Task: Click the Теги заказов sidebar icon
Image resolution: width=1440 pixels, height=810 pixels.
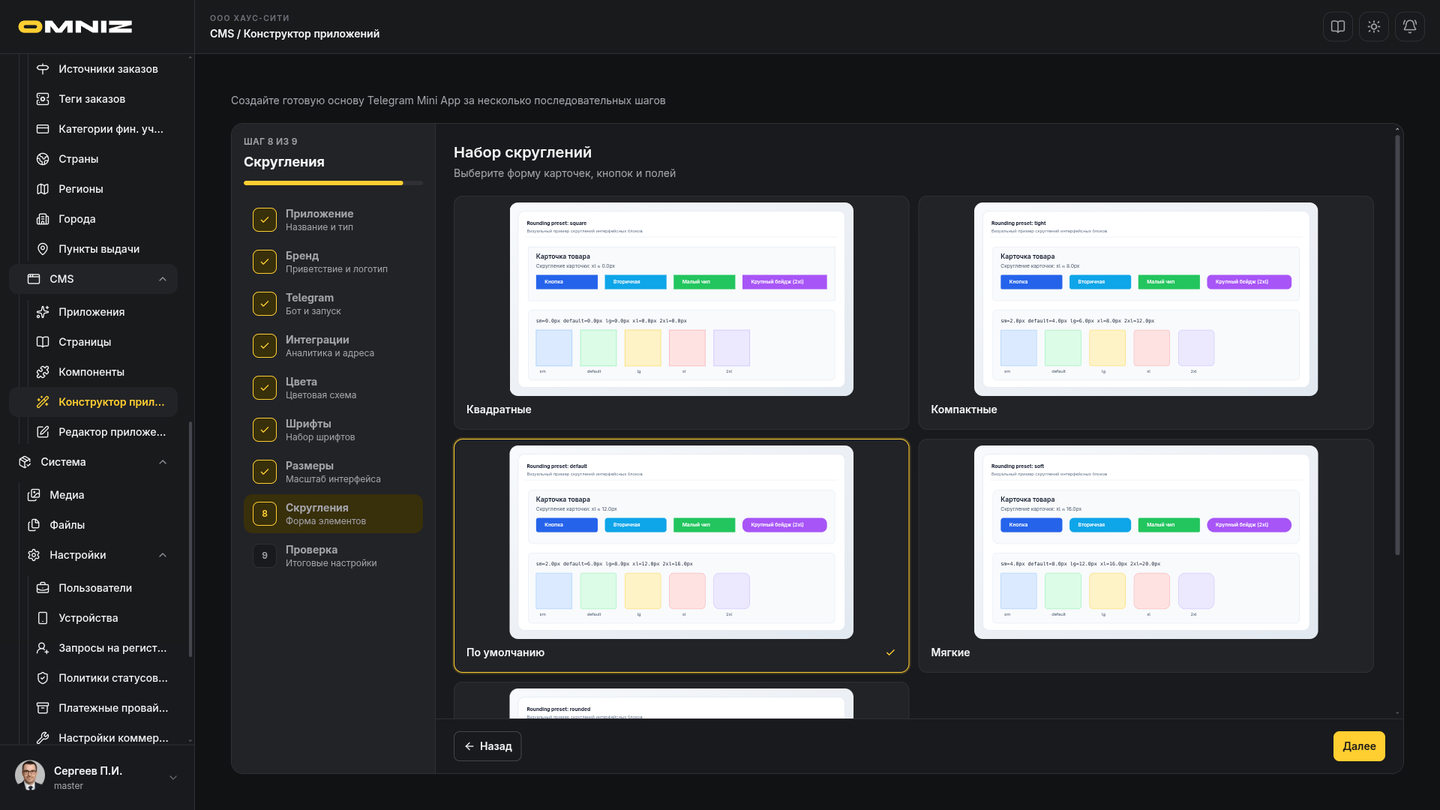Action: 43,99
